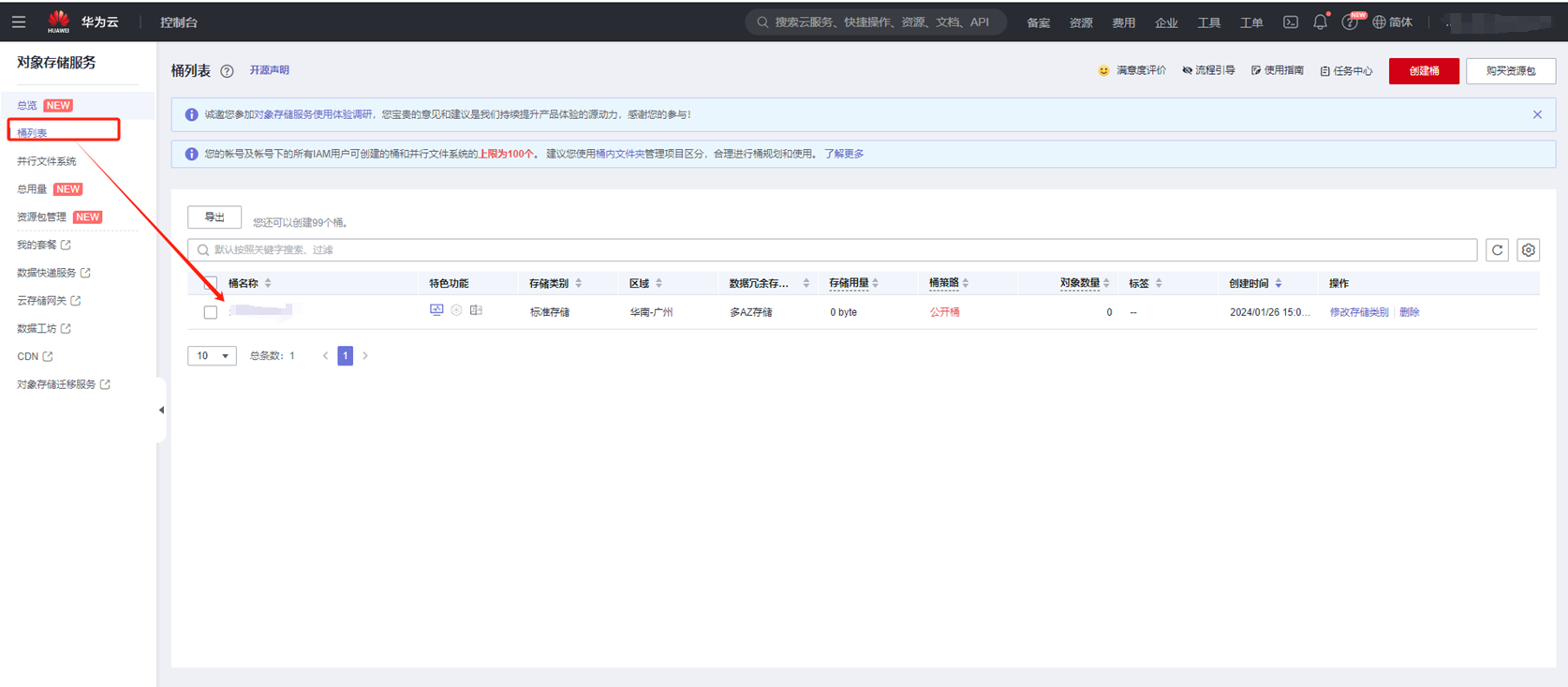Sort by 存储类别 column arrows
Viewport: 1568px width, 687px height.
click(579, 283)
